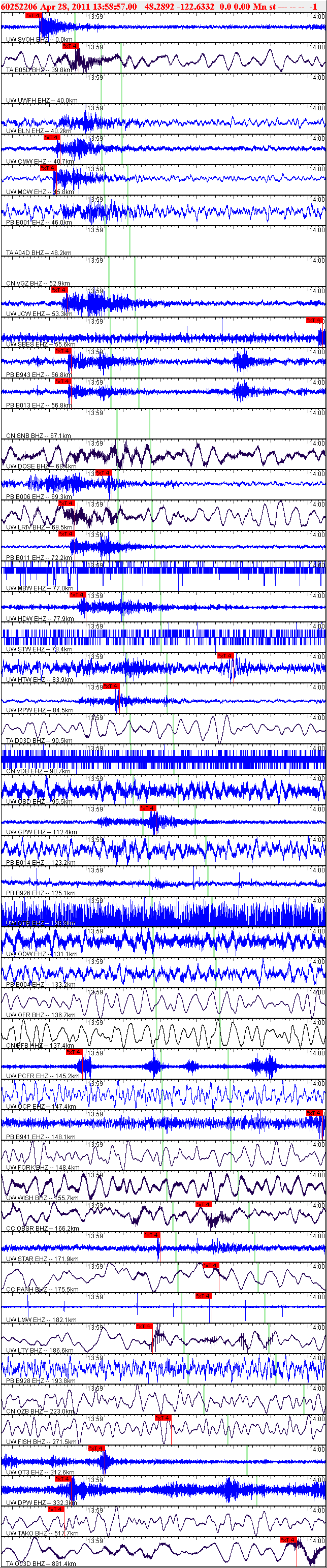This screenshot has width=327, height=1568.
Task: Click station label UW DOSE BHZ -- 68.4km
Action: point(41,466)
